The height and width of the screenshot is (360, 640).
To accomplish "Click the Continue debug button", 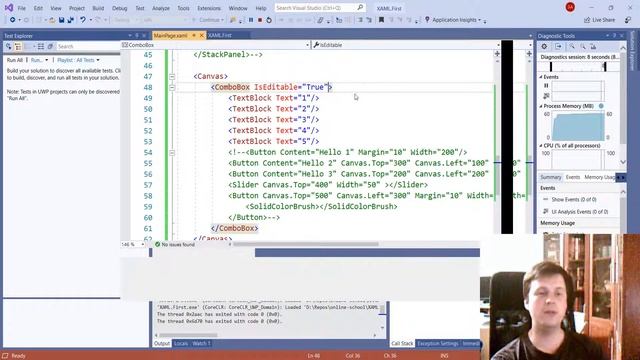I will pos(208,20).
